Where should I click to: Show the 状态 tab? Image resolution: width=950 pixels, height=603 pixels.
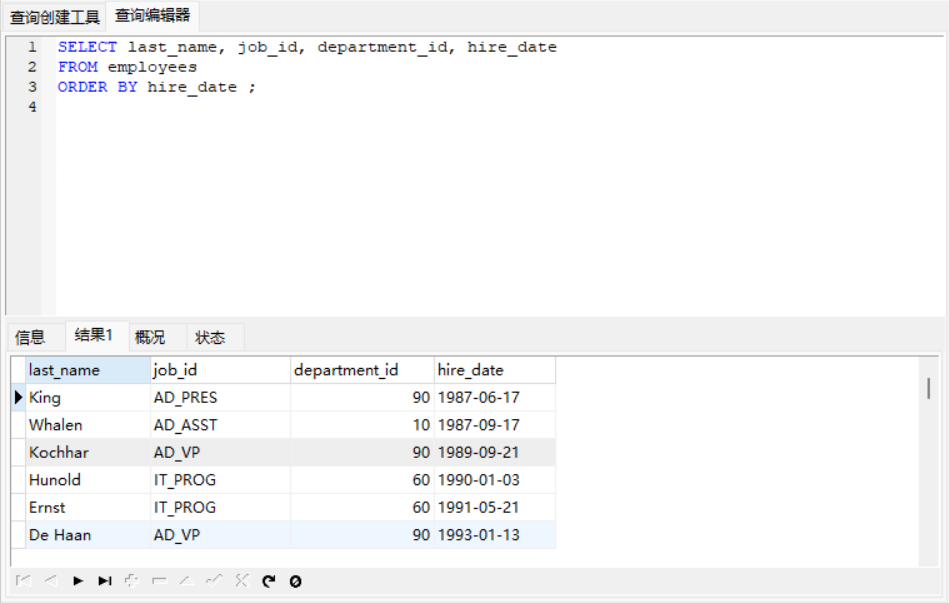coord(210,337)
